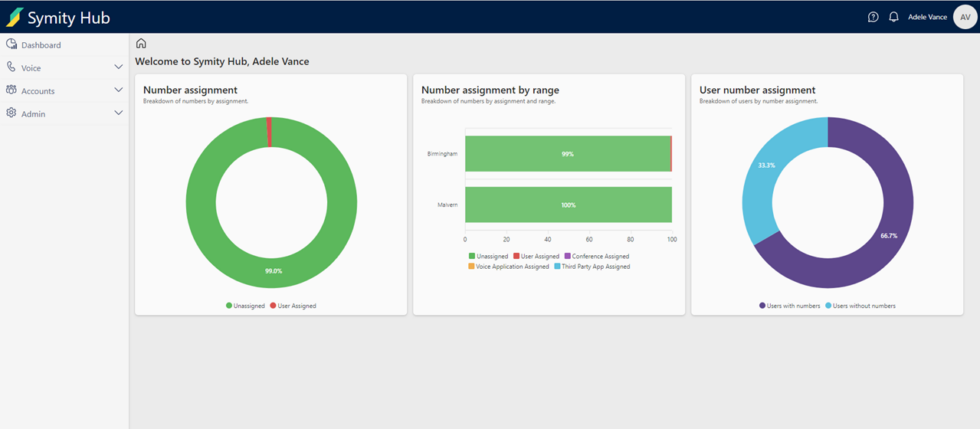Select the Accounts menu item

[x=64, y=91]
